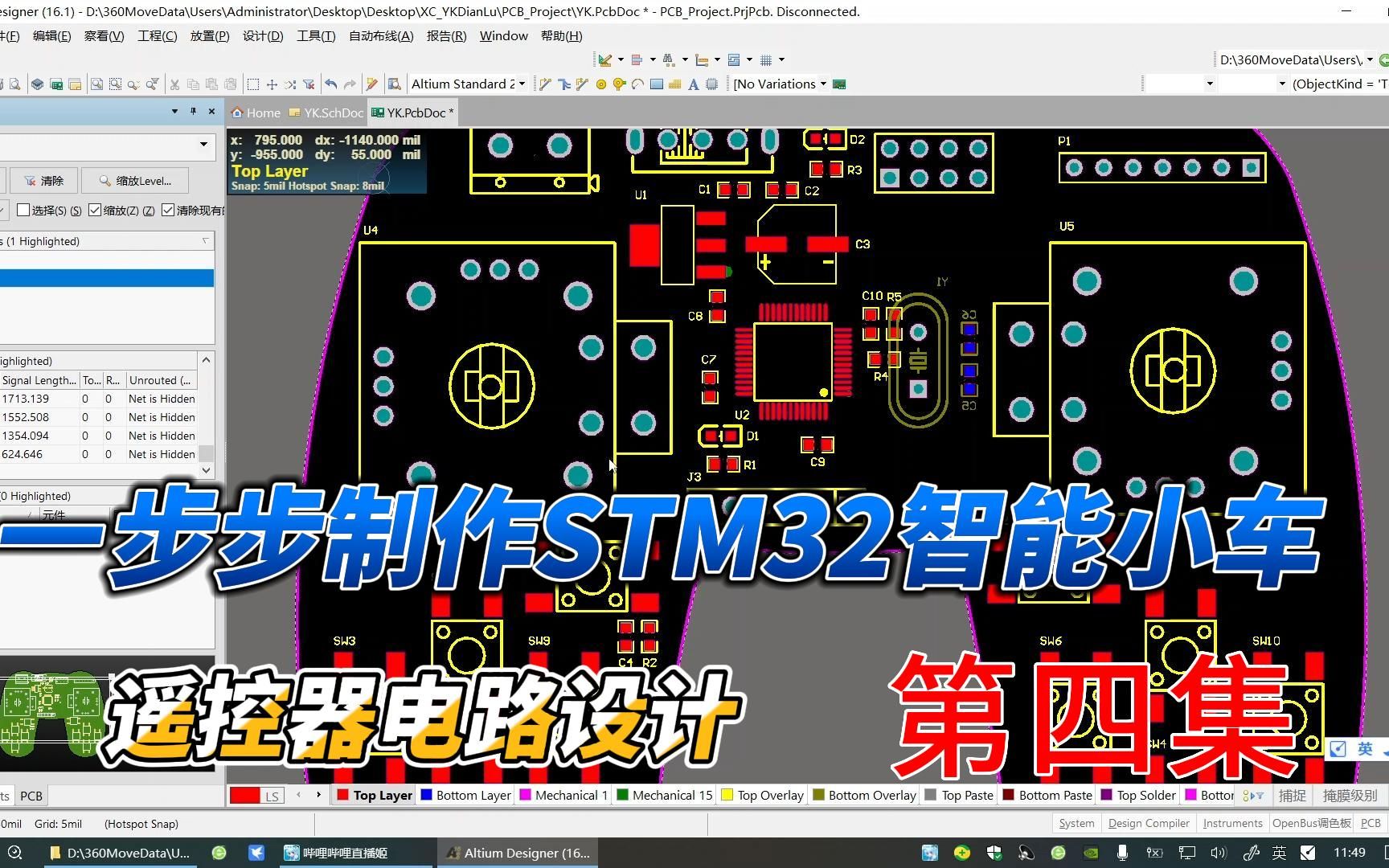Click the pin panel toggle
This screenshot has width=1389, height=868.
pyautogui.click(x=193, y=111)
